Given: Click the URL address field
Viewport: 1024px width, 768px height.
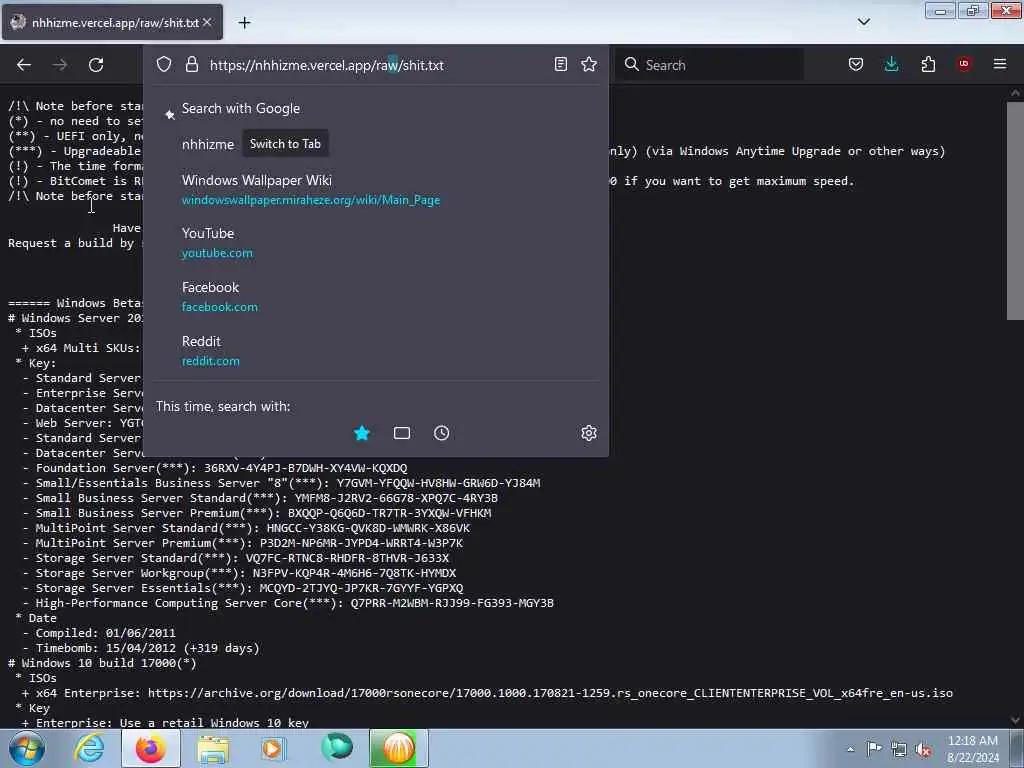Looking at the screenshot, I should pos(376,65).
